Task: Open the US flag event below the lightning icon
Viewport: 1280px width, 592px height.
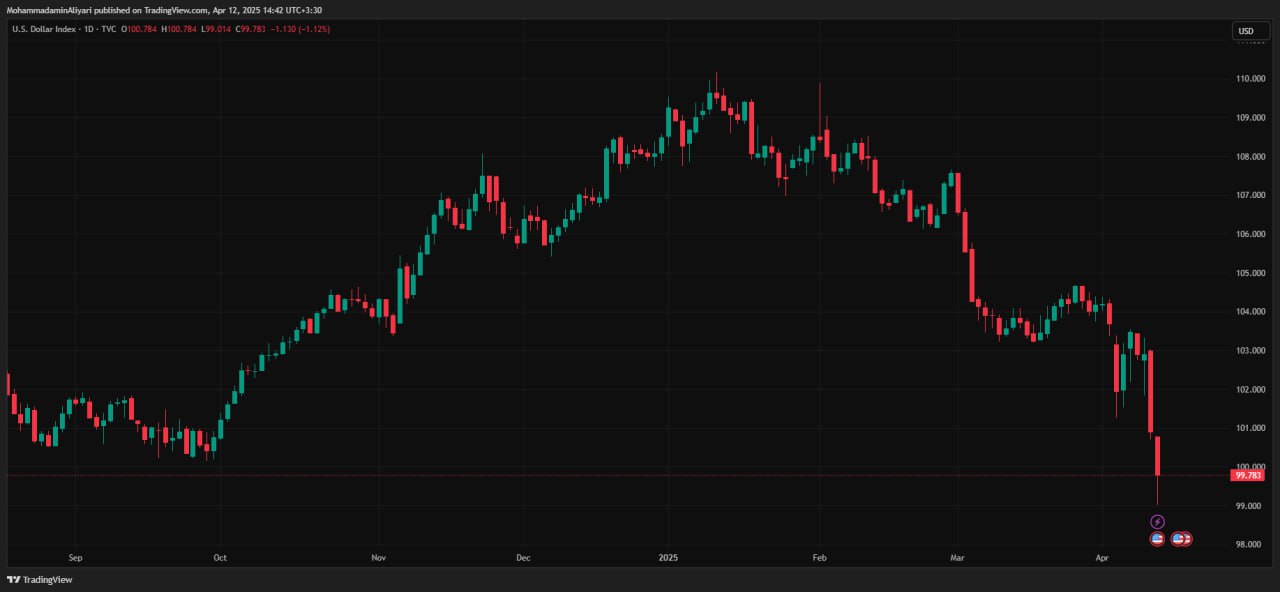Action: (1158, 539)
